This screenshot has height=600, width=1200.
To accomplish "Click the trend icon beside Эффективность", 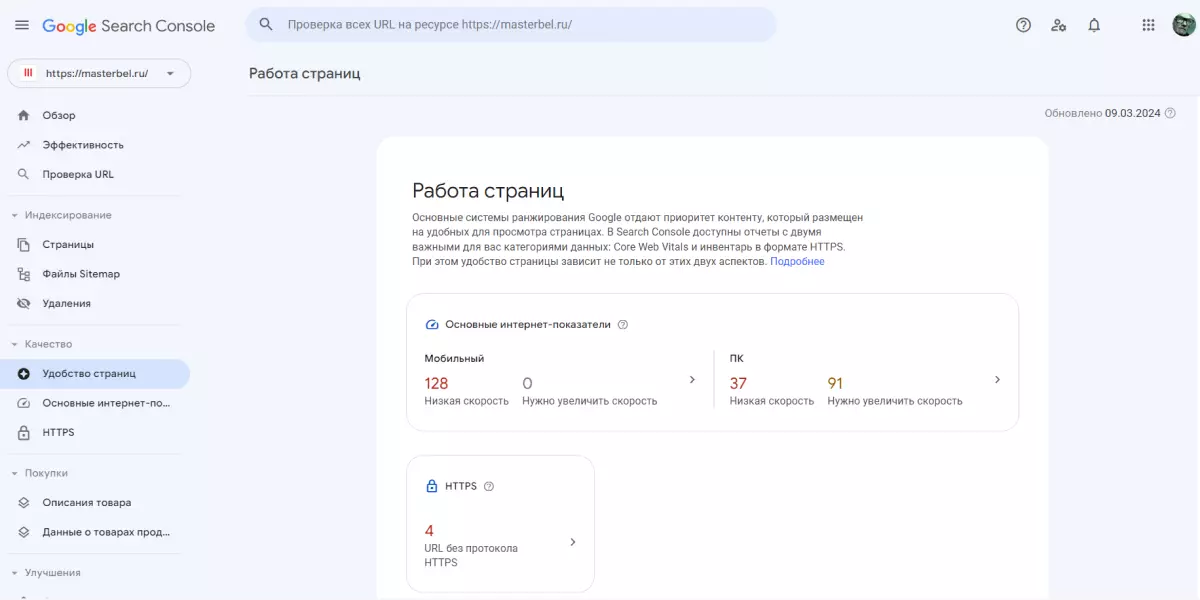I will [x=24, y=145].
